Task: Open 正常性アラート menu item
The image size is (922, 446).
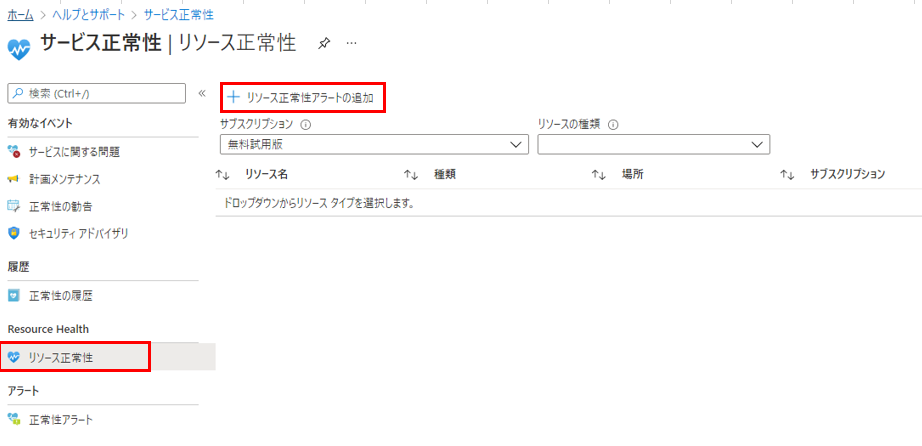Action: 60,419
